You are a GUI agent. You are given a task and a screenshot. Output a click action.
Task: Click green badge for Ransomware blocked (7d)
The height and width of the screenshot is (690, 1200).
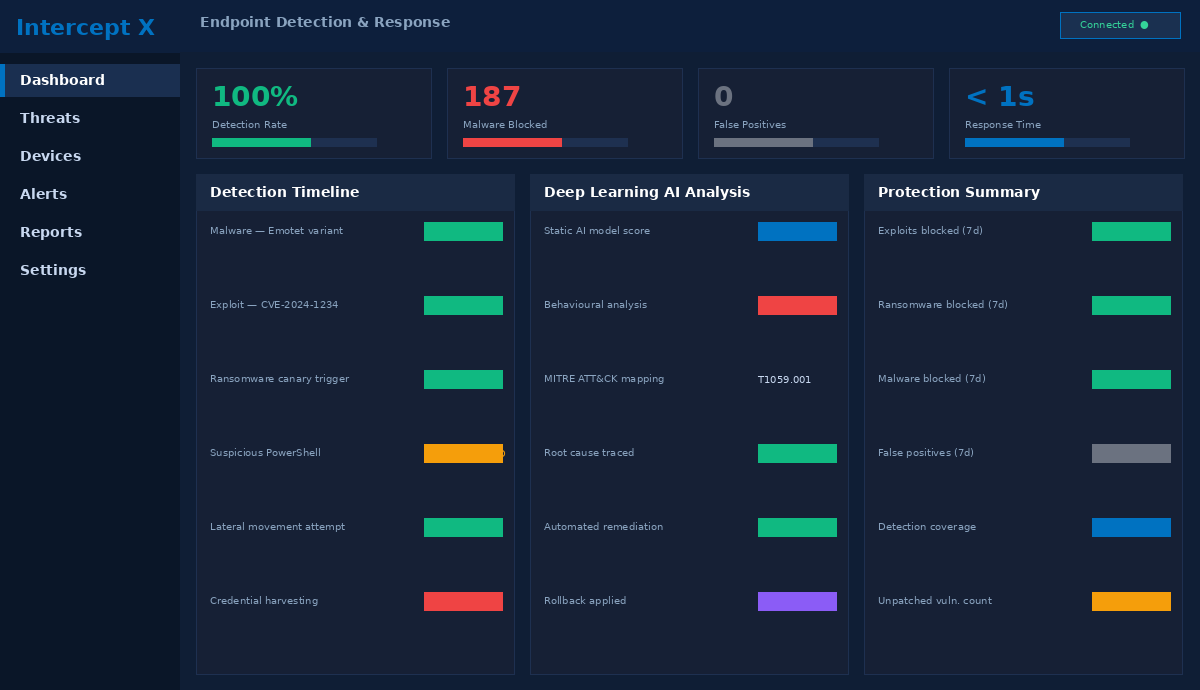[1131, 305]
